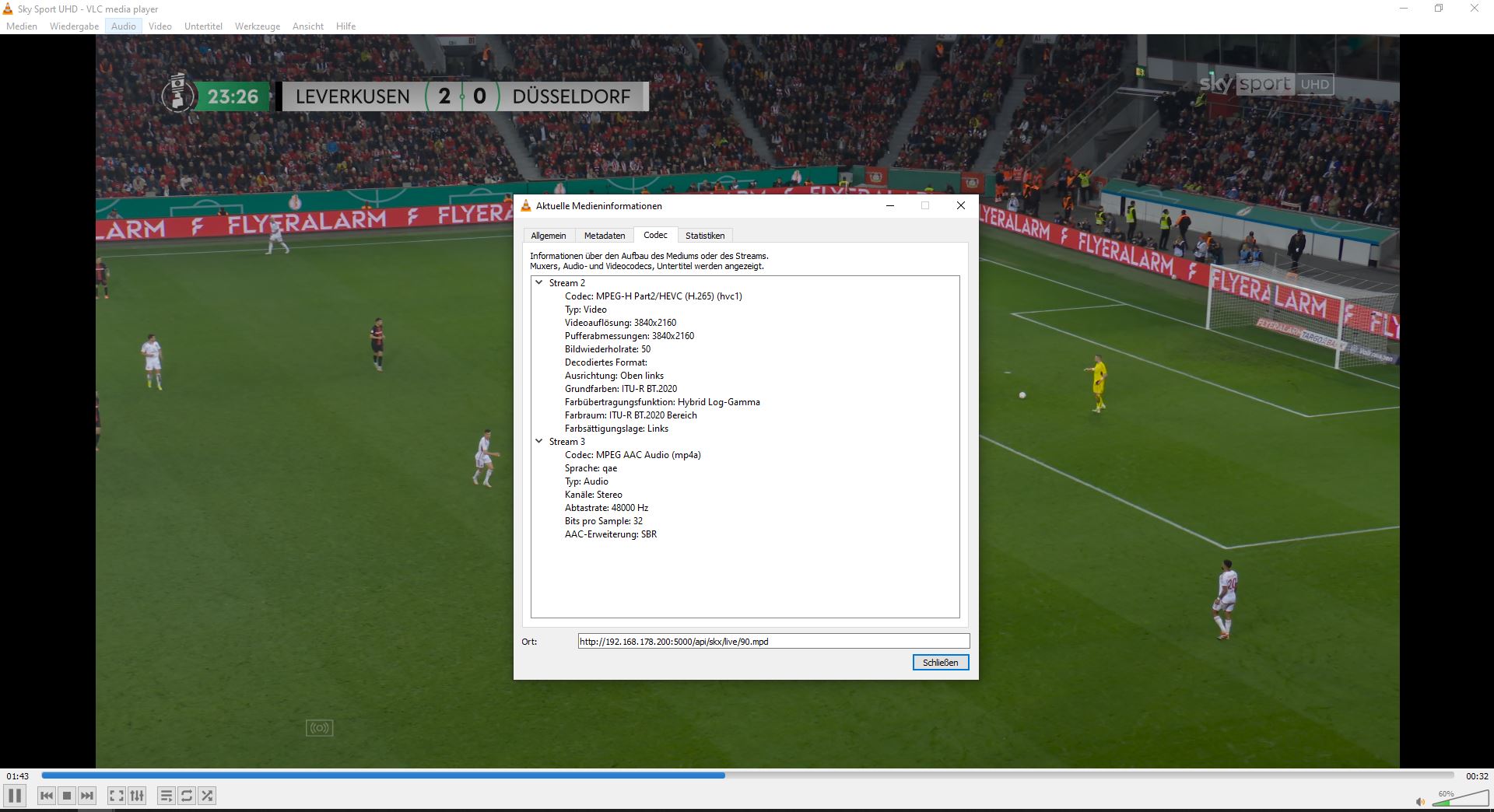Select Bits pro Sample: 32 row
The image size is (1494, 812).
[x=604, y=521]
